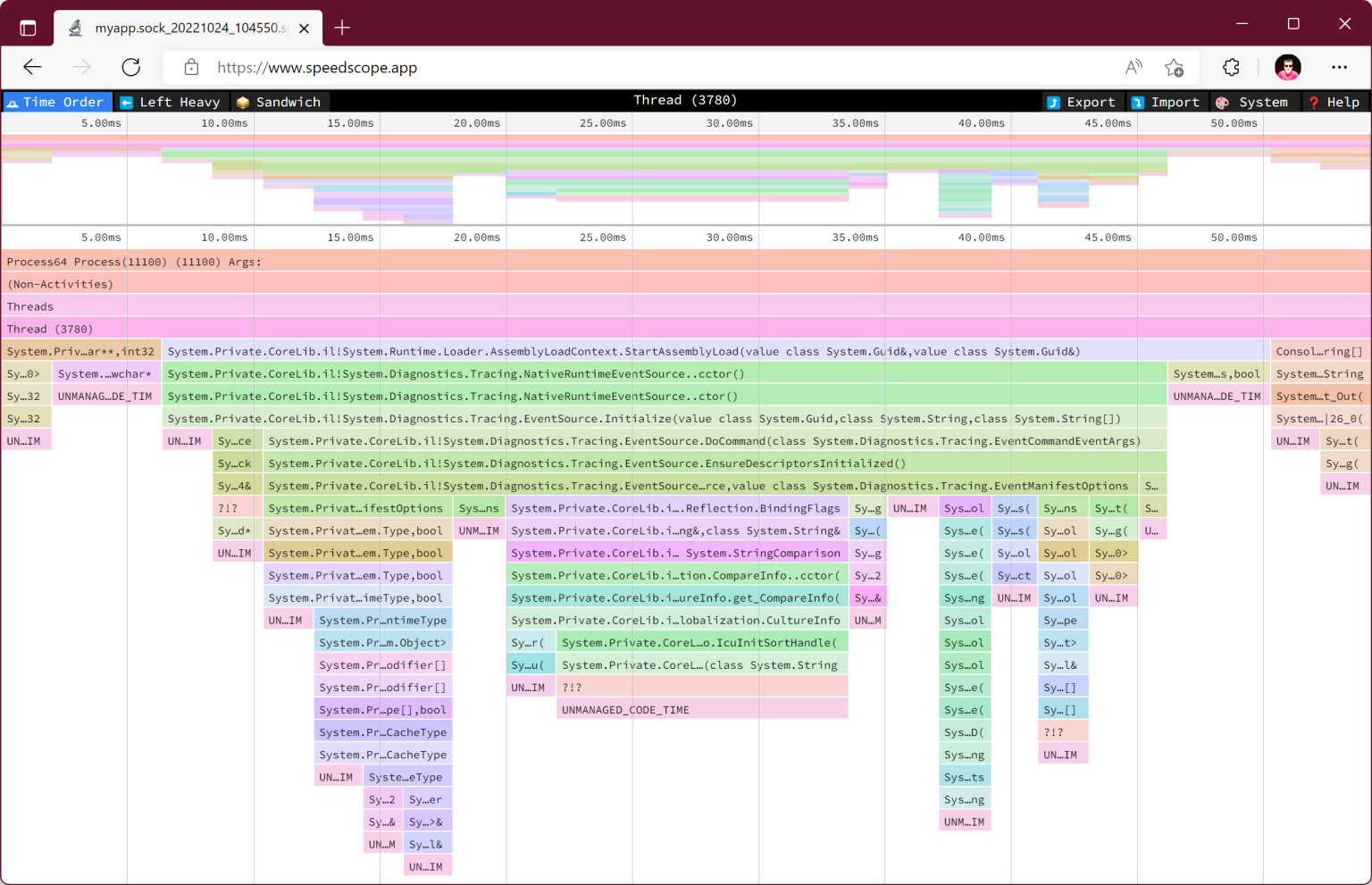Screen dimensions: 1372x885
Task: Go back to previous page
Action: (33, 67)
